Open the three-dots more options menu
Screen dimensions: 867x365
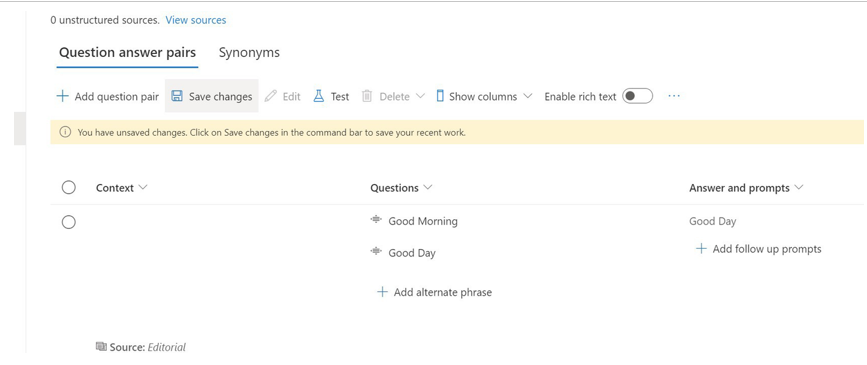coord(673,96)
